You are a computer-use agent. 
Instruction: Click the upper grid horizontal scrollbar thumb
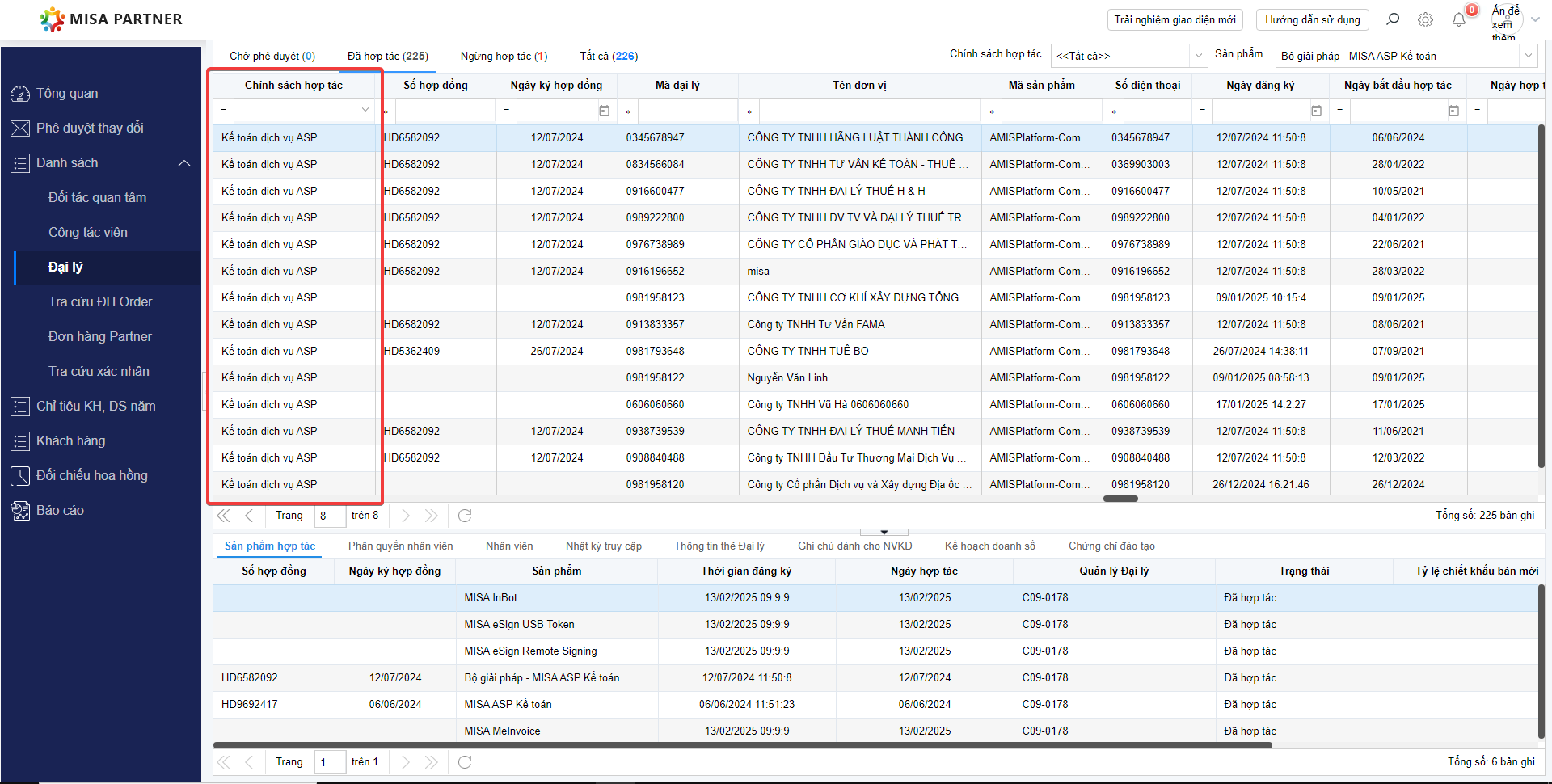pos(1120,499)
